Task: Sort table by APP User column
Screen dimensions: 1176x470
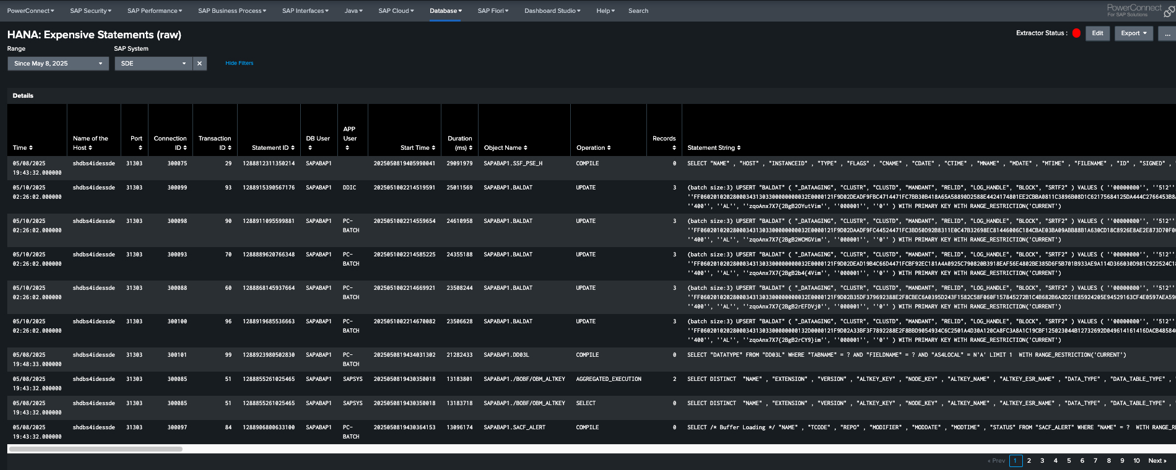Action: click(350, 138)
